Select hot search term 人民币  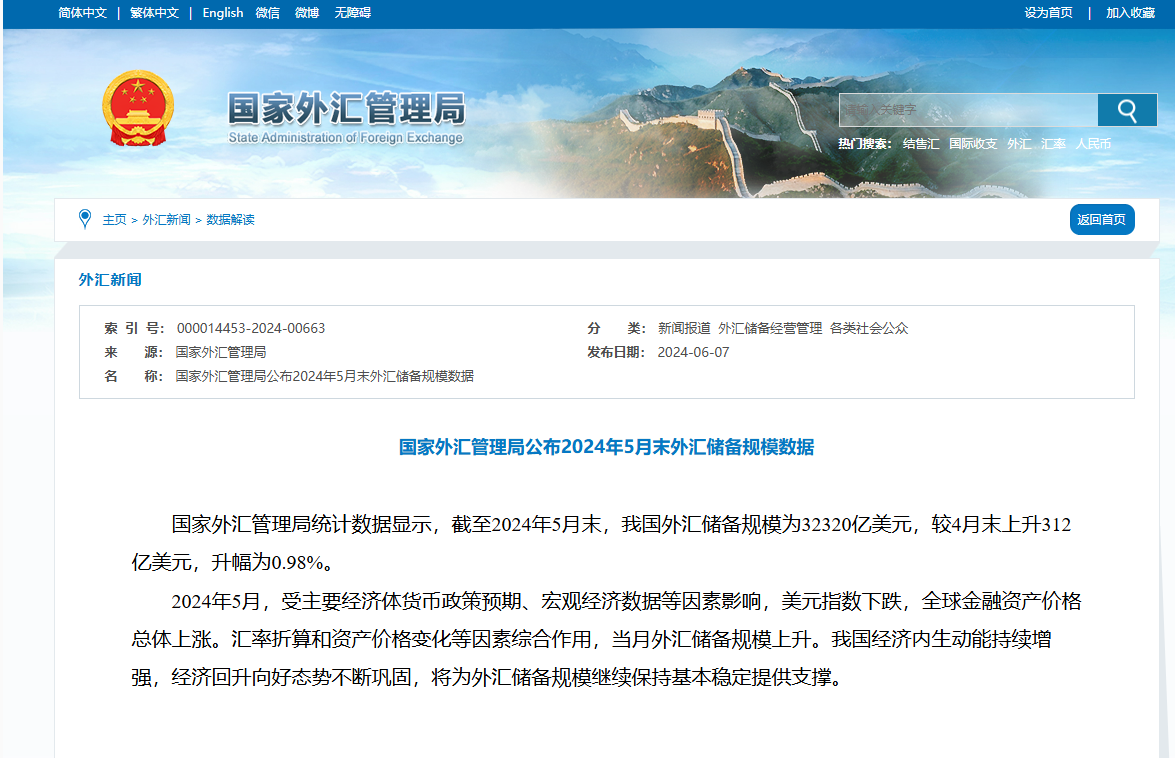[1093, 144]
